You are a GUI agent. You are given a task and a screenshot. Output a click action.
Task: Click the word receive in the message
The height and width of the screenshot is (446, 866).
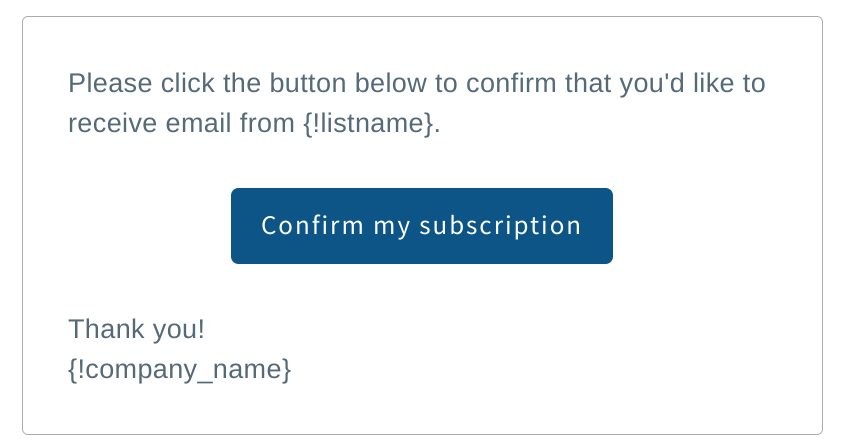[x=113, y=124]
